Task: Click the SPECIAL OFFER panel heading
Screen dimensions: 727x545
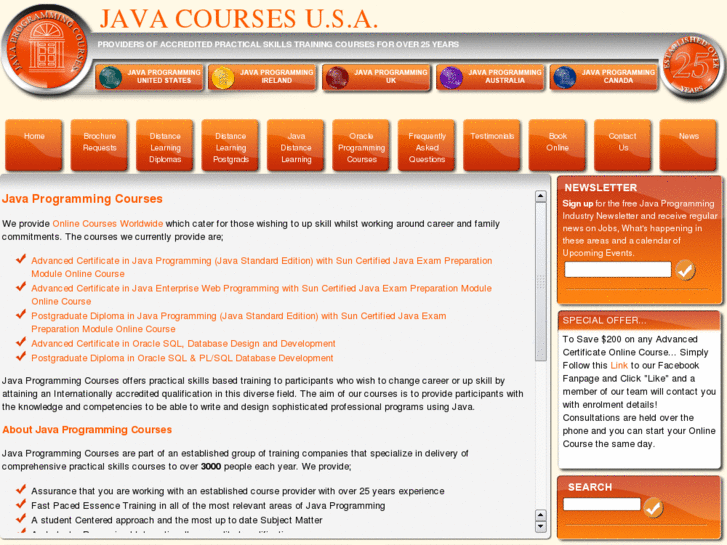Action: click(604, 321)
